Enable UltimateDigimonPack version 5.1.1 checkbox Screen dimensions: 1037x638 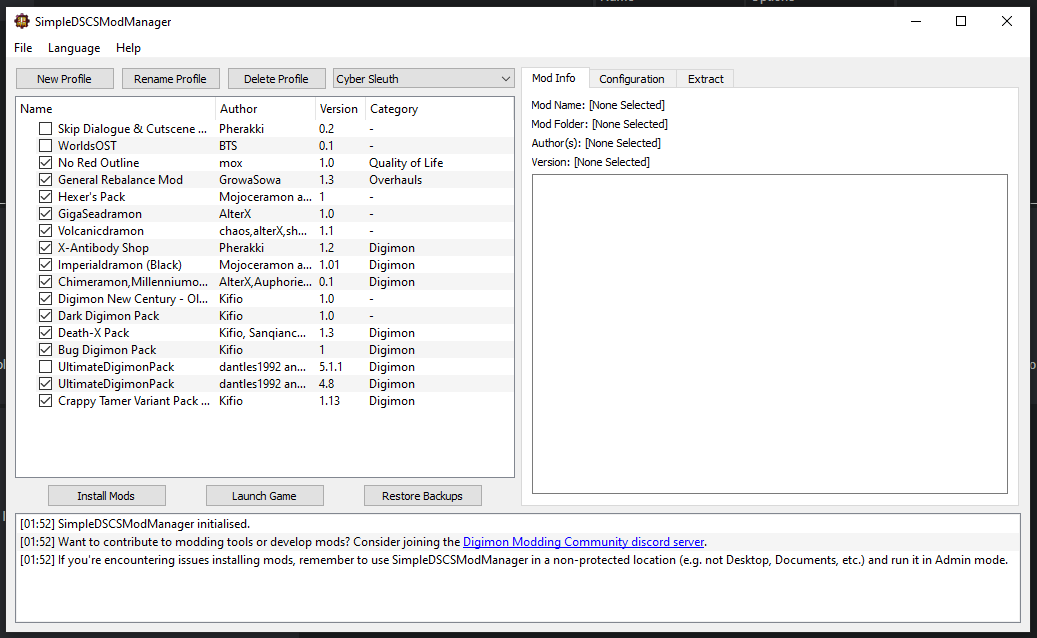45,366
